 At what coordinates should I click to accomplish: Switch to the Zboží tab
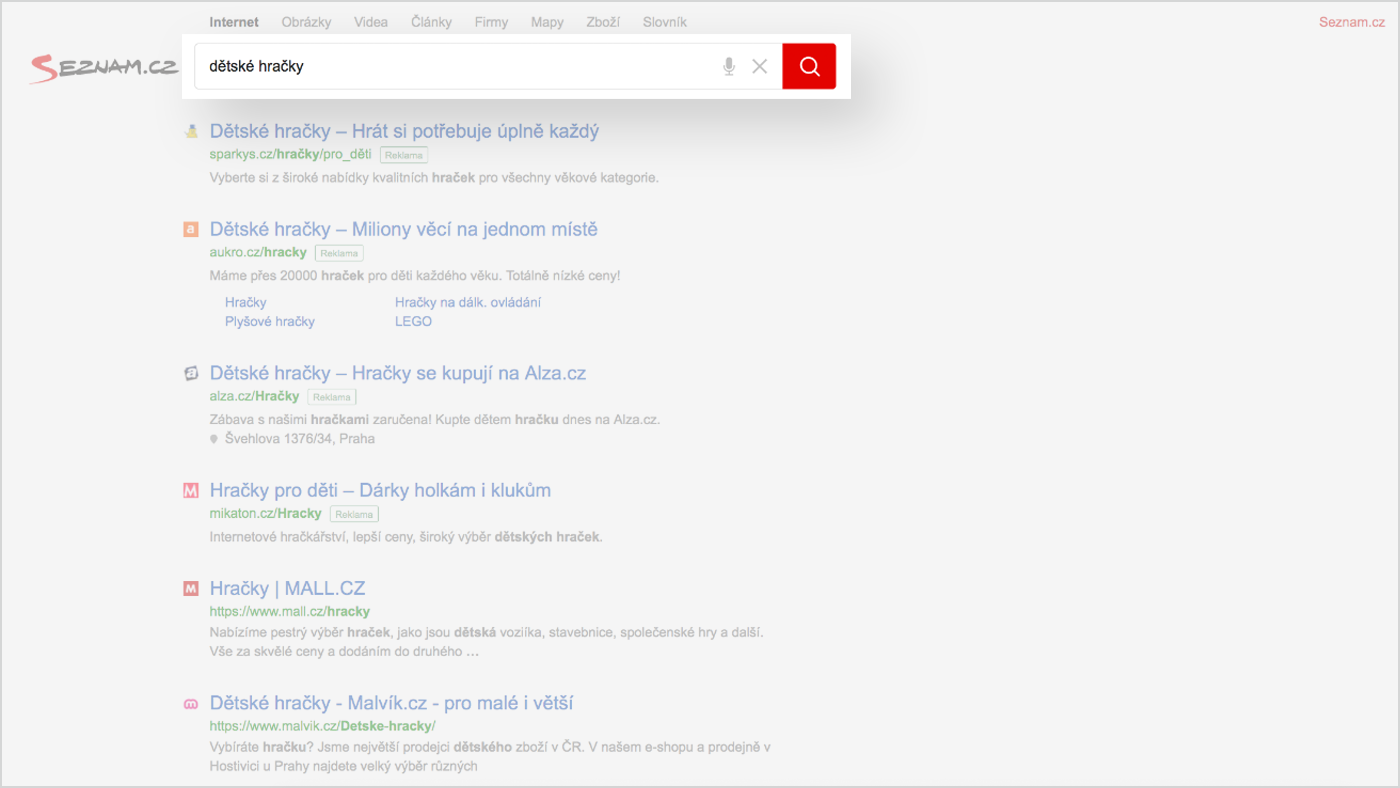[603, 22]
